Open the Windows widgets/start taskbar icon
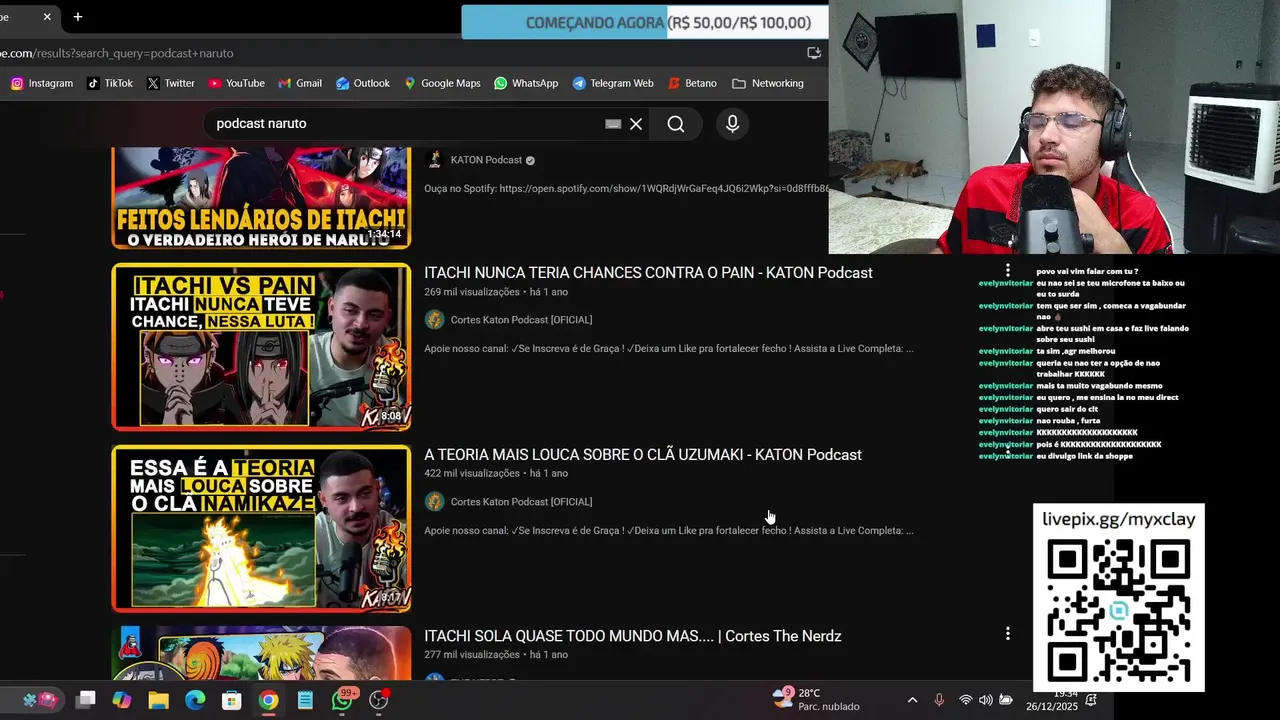 pyautogui.click(x=40, y=700)
